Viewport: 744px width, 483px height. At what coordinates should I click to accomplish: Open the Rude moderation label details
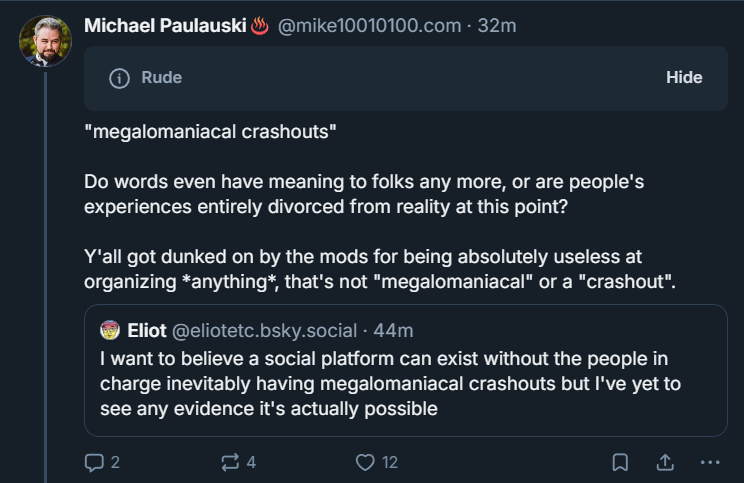(x=162, y=78)
